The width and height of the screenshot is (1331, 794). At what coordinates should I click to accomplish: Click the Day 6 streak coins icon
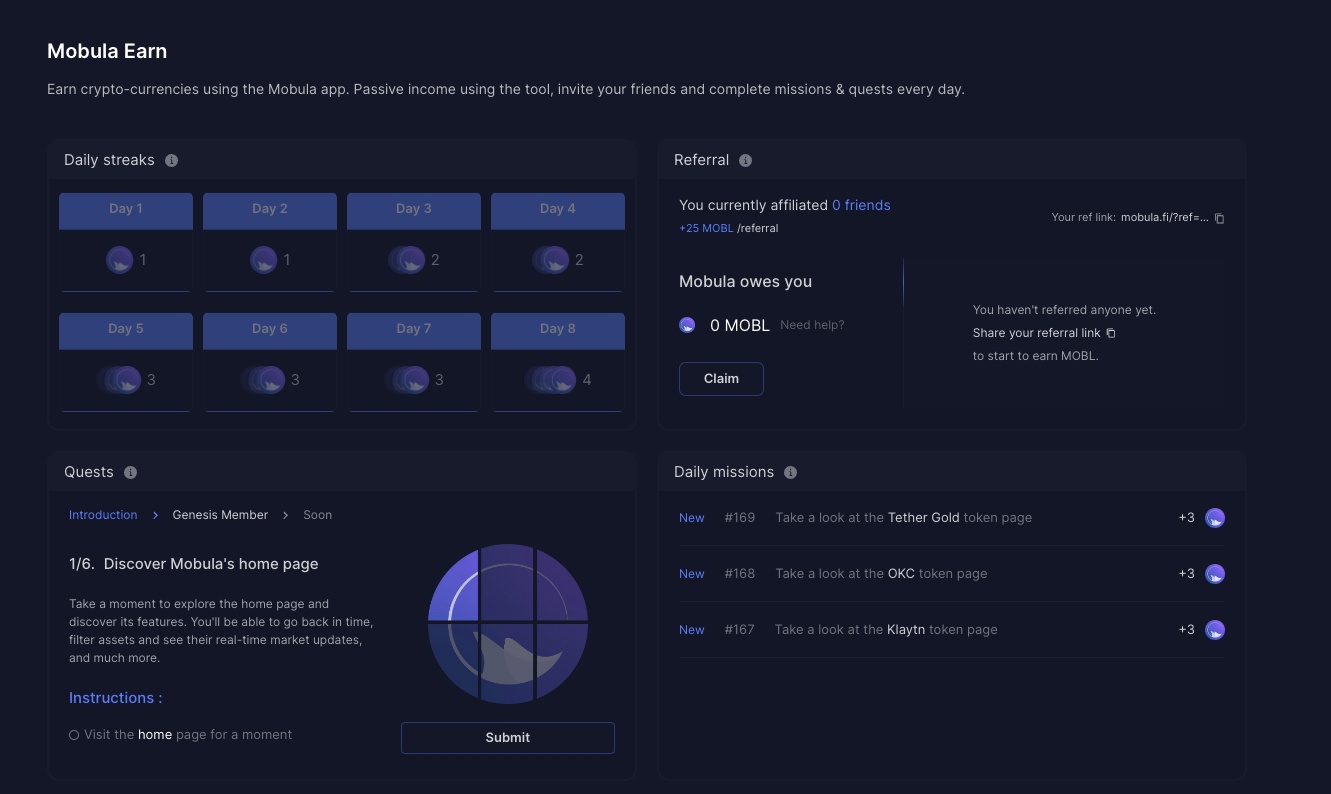264,380
